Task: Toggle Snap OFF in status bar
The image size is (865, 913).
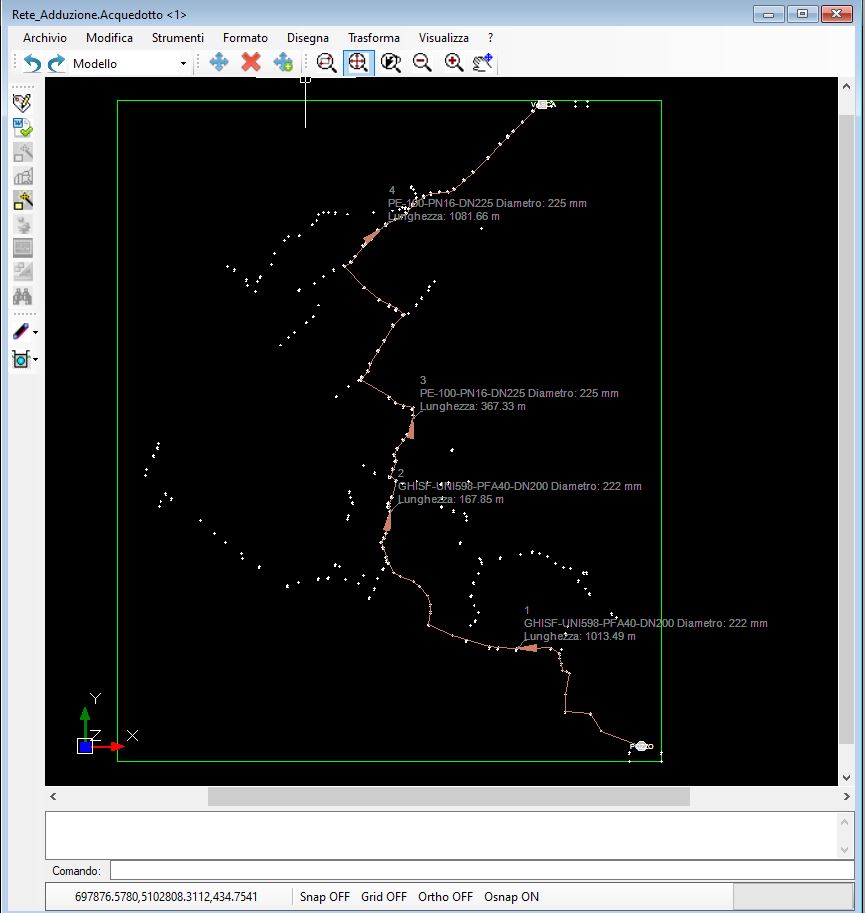Action: click(x=324, y=897)
